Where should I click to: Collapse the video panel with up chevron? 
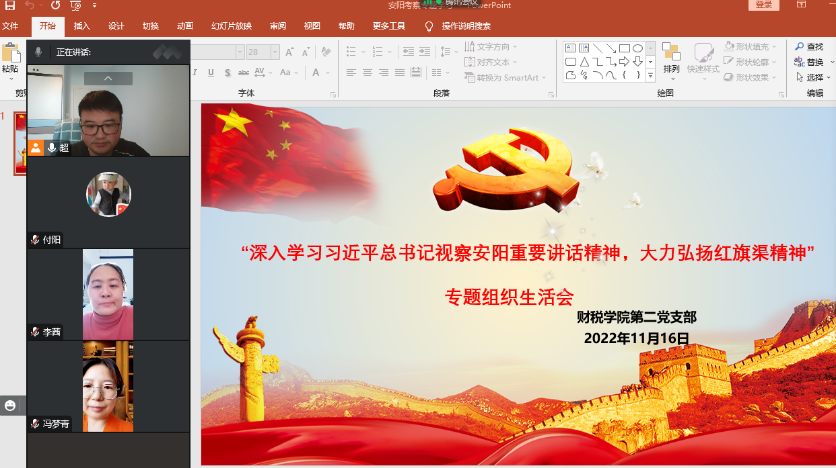pyautogui.click(x=107, y=78)
